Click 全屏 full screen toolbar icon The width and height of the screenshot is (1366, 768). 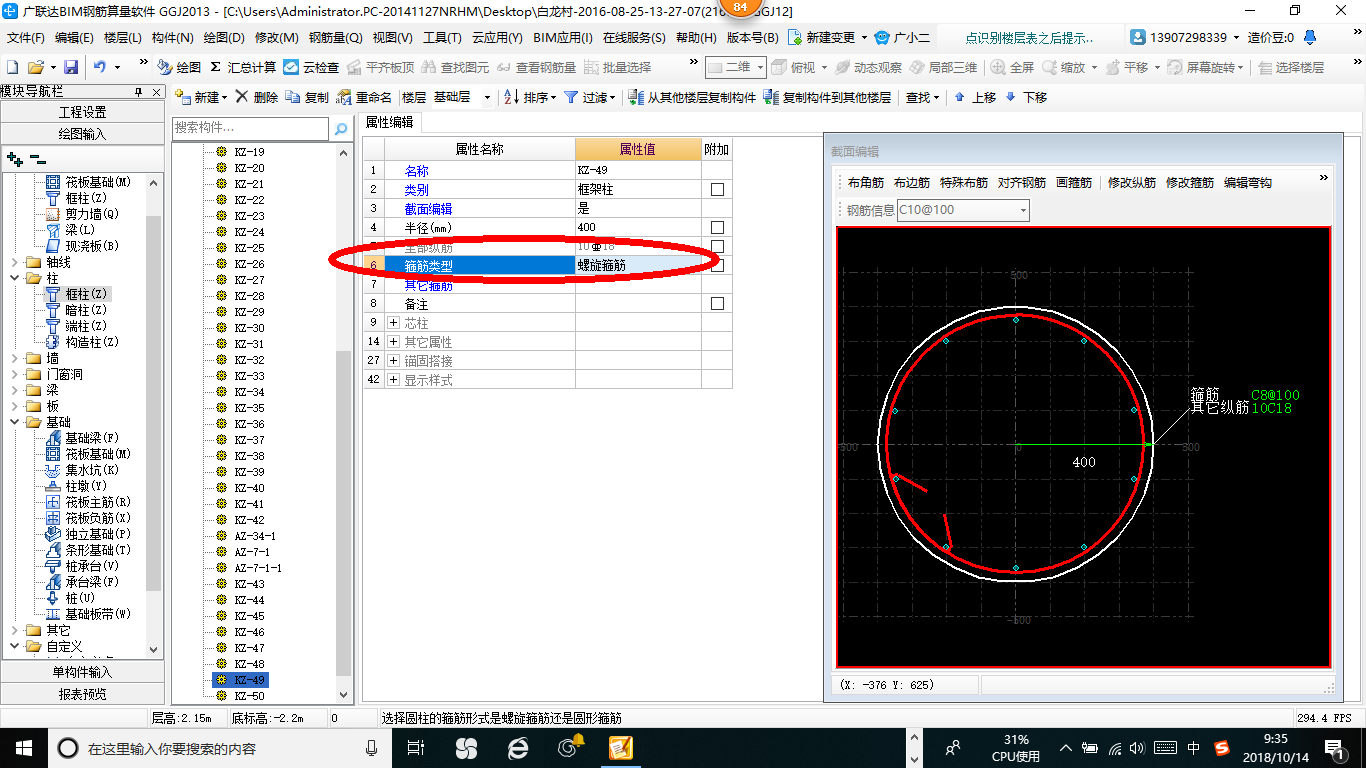click(x=1012, y=67)
